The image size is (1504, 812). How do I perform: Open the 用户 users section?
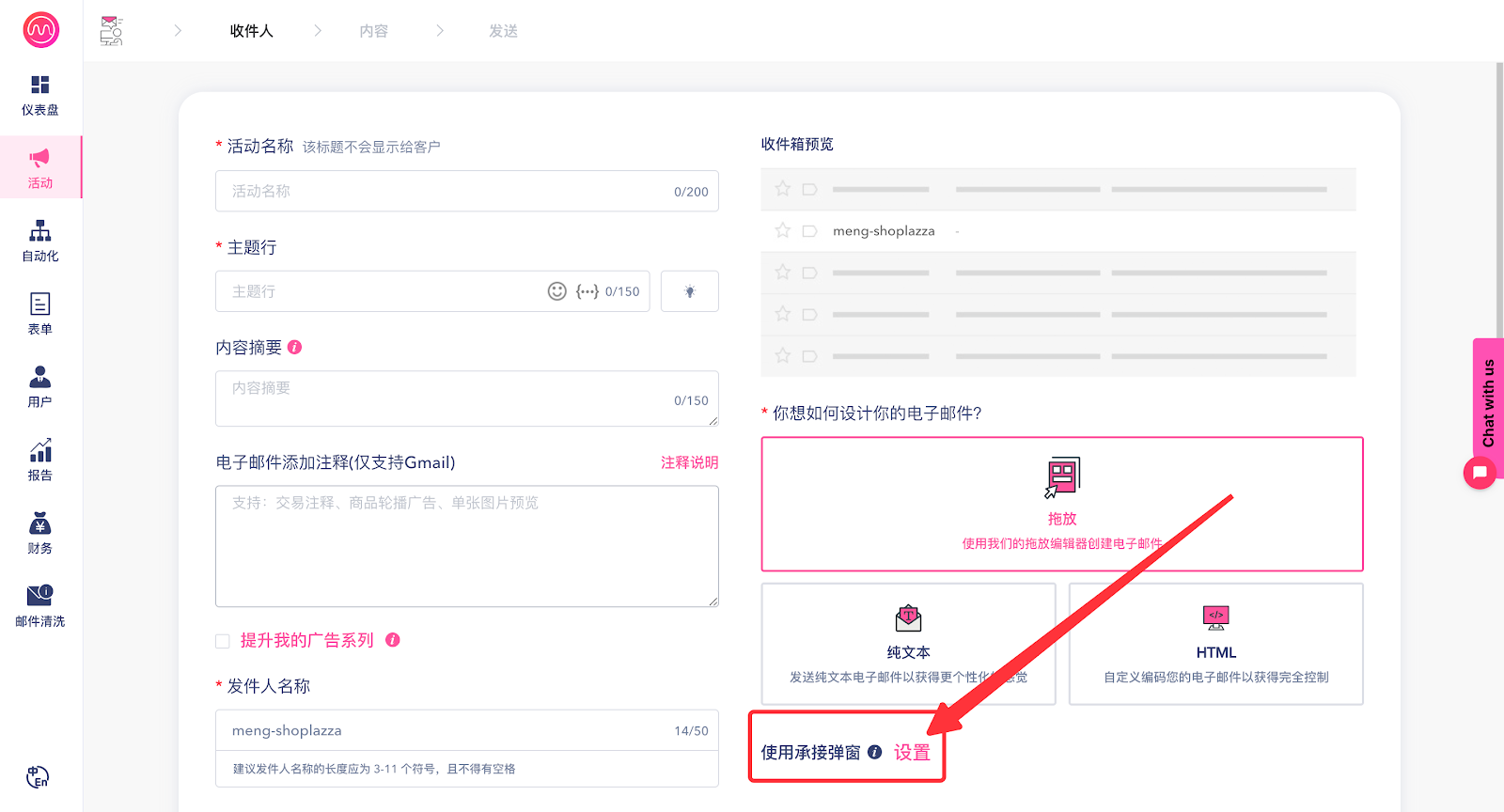39,386
